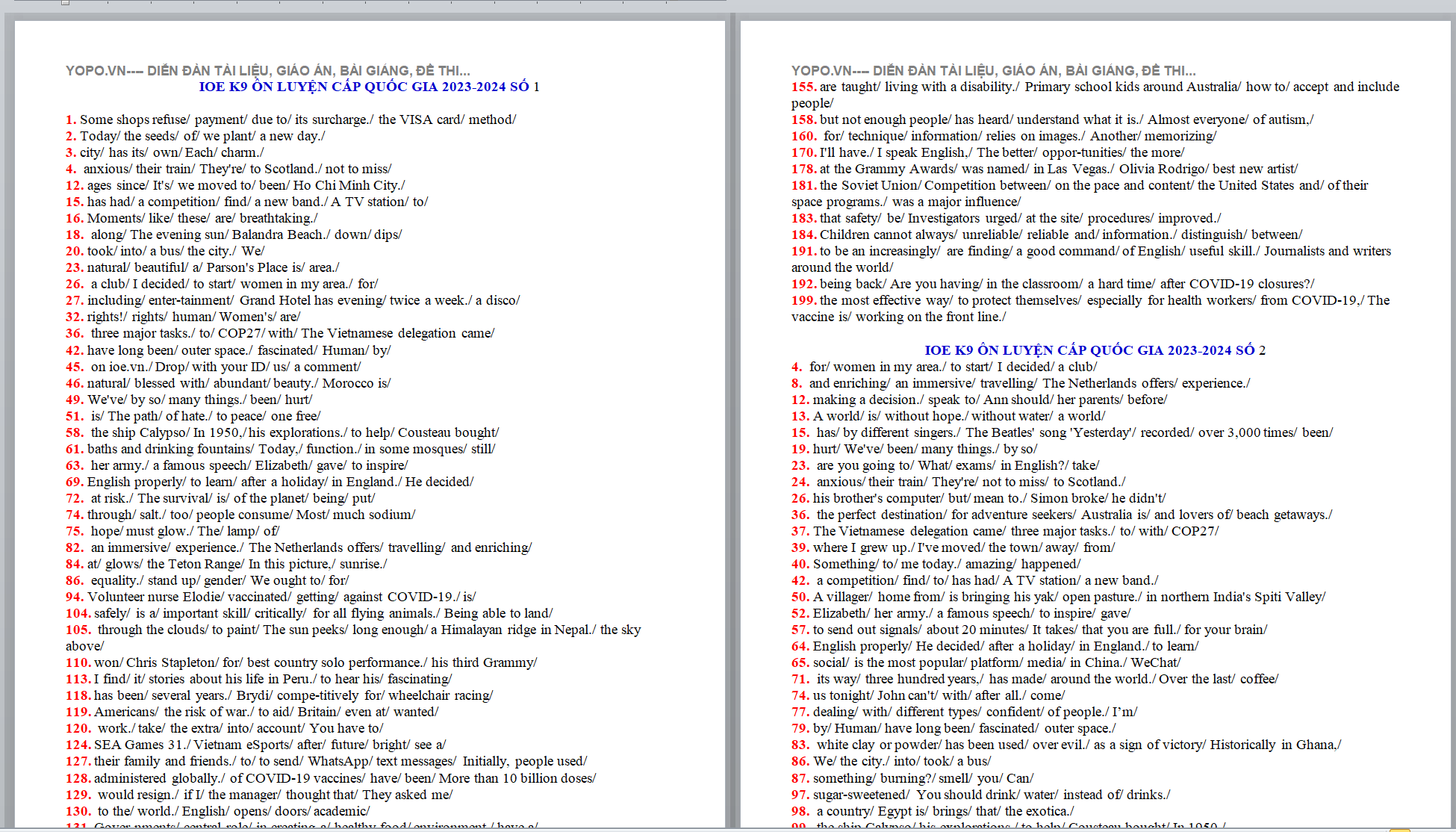Click the line 'has/ by different singers./ The Beatles' song'
This screenshot has width=1456, height=832.
1063,432
